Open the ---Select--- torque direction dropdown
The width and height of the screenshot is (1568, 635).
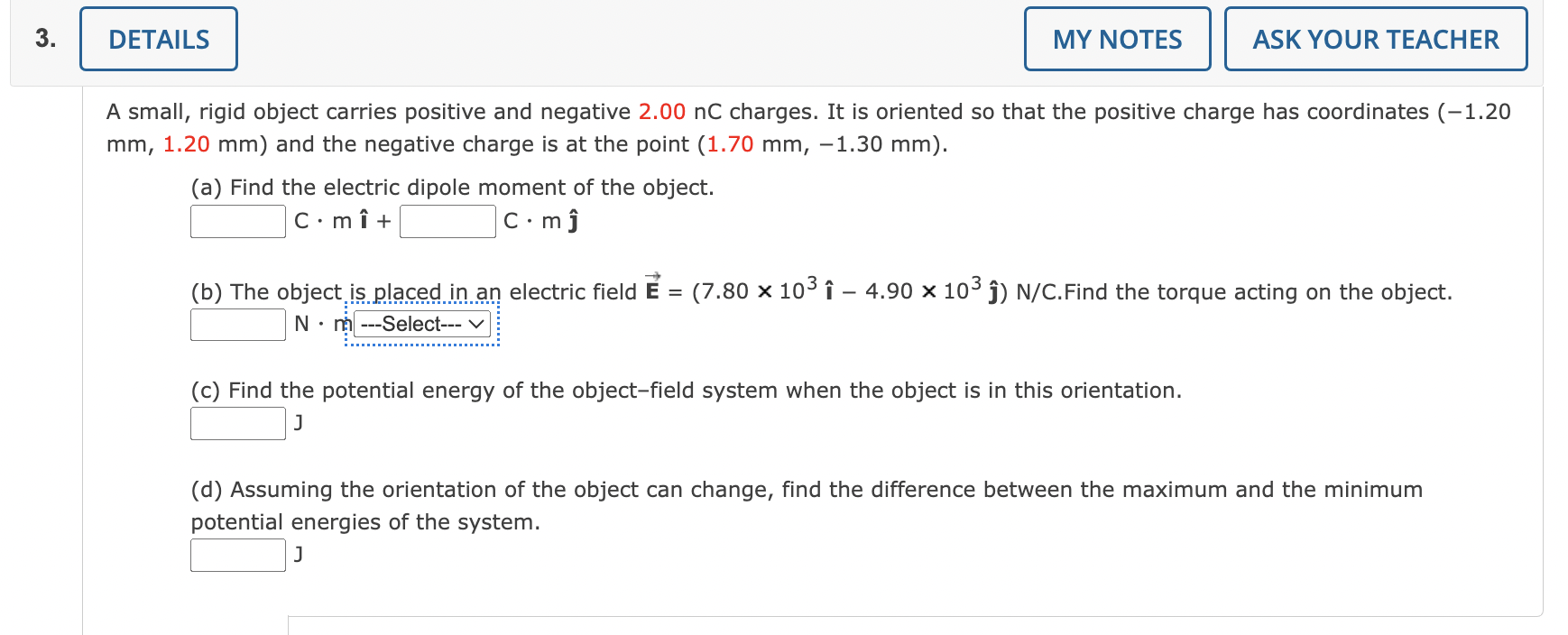(420, 325)
